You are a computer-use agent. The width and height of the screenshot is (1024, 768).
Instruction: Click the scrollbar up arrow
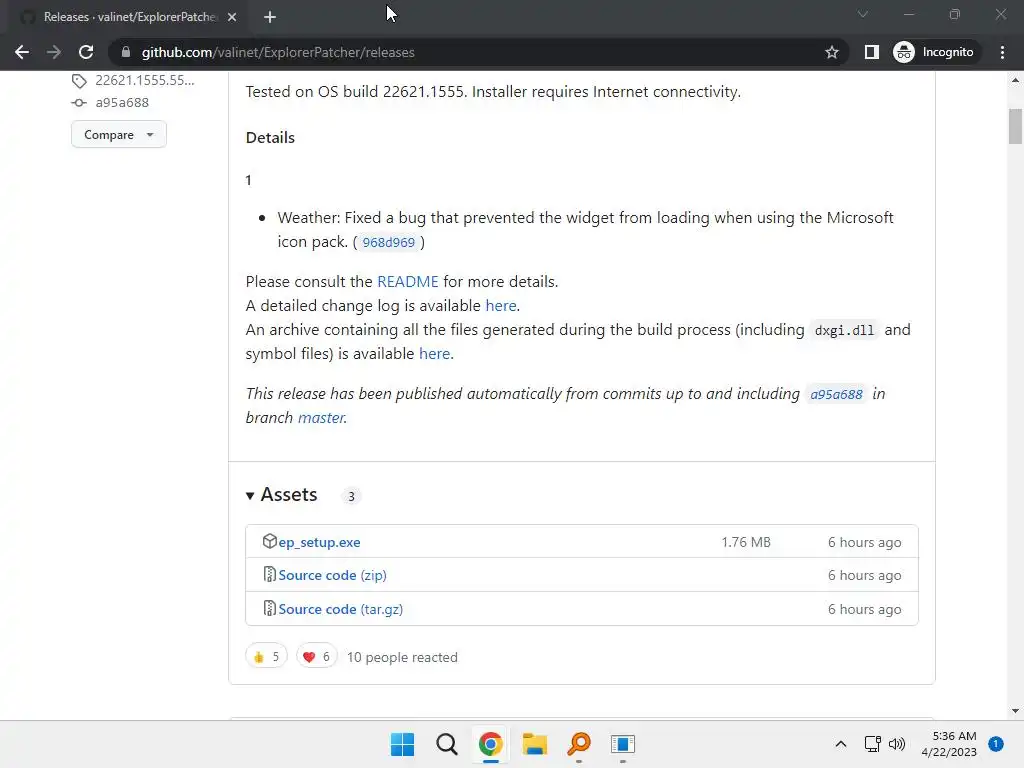pos(1015,80)
